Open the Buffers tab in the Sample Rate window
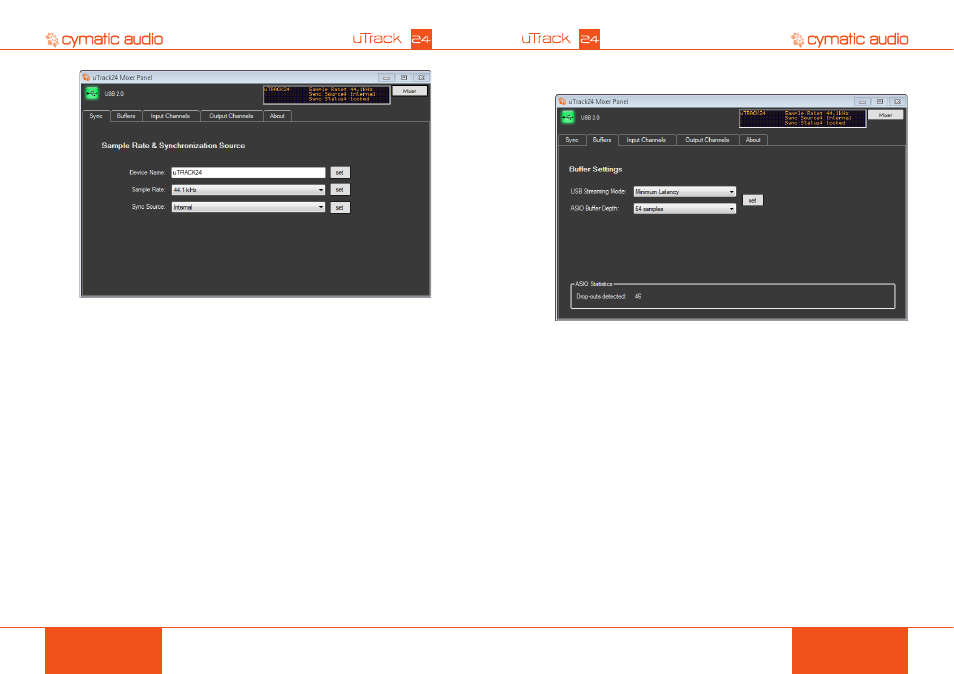 tap(126, 116)
